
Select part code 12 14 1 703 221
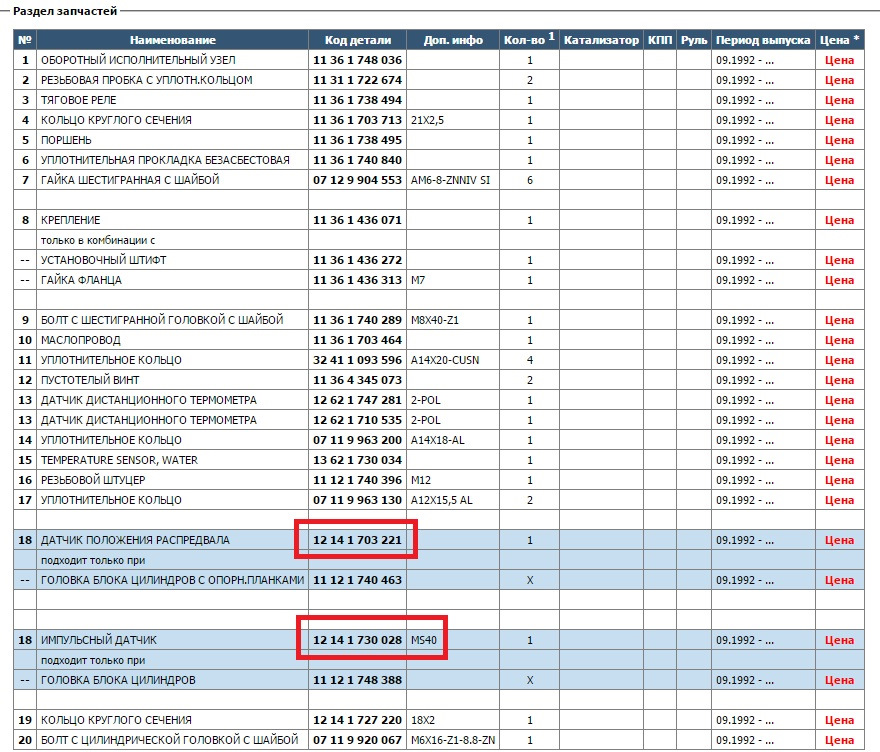(358, 540)
